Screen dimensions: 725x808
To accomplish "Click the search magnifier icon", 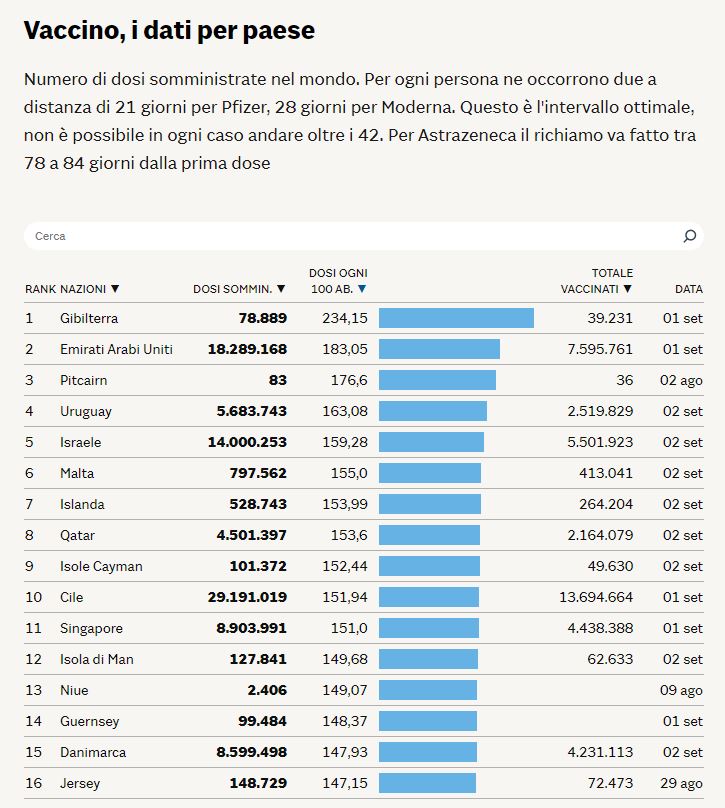I will pyautogui.click(x=689, y=236).
